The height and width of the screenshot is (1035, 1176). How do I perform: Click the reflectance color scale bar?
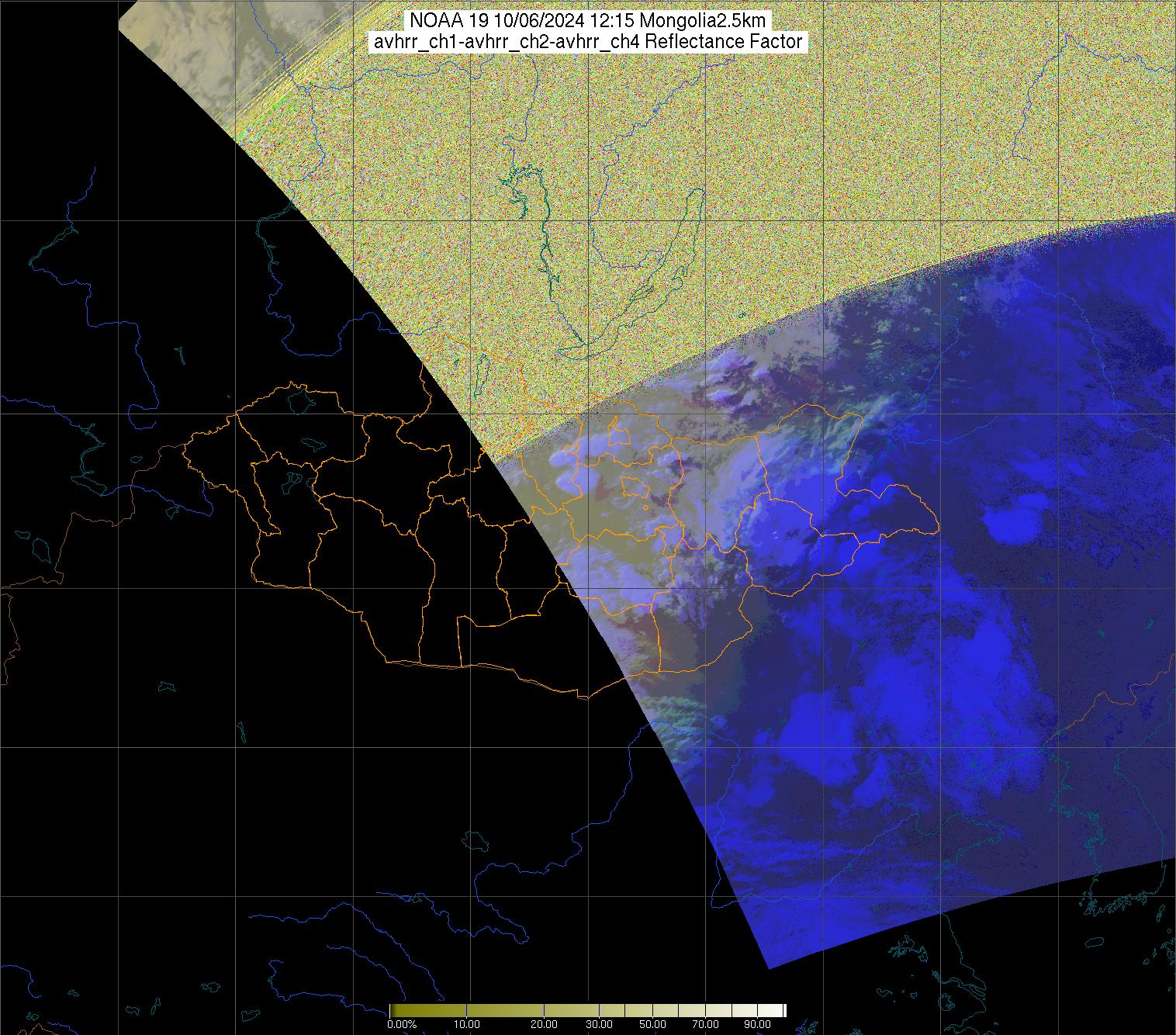[588, 1010]
